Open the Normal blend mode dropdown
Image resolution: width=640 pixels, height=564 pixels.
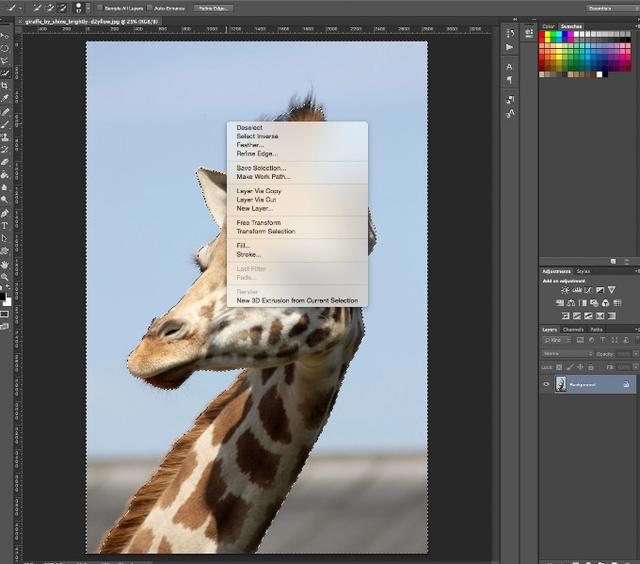click(x=565, y=353)
